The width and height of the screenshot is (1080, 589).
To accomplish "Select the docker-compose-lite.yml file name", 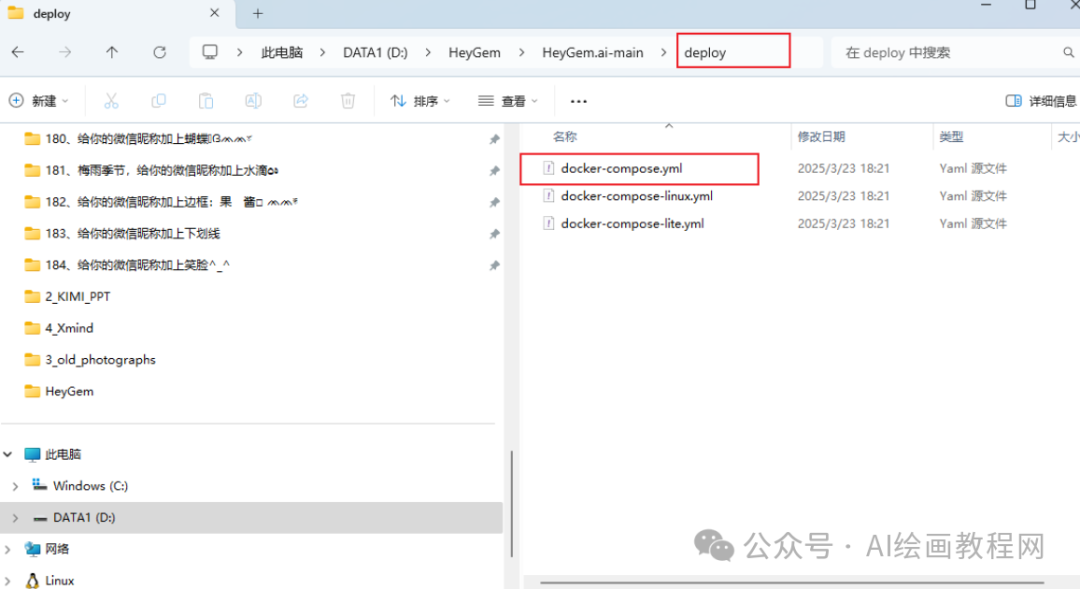I will tap(632, 223).
